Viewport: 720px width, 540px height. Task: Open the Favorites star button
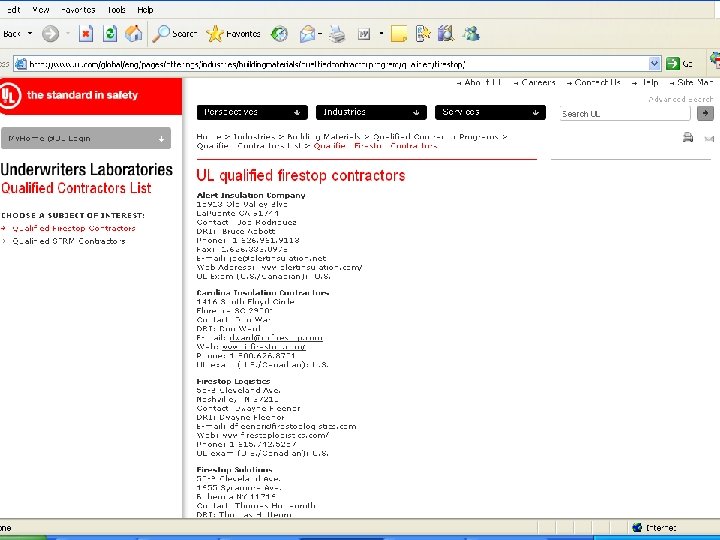click(x=233, y=34)
